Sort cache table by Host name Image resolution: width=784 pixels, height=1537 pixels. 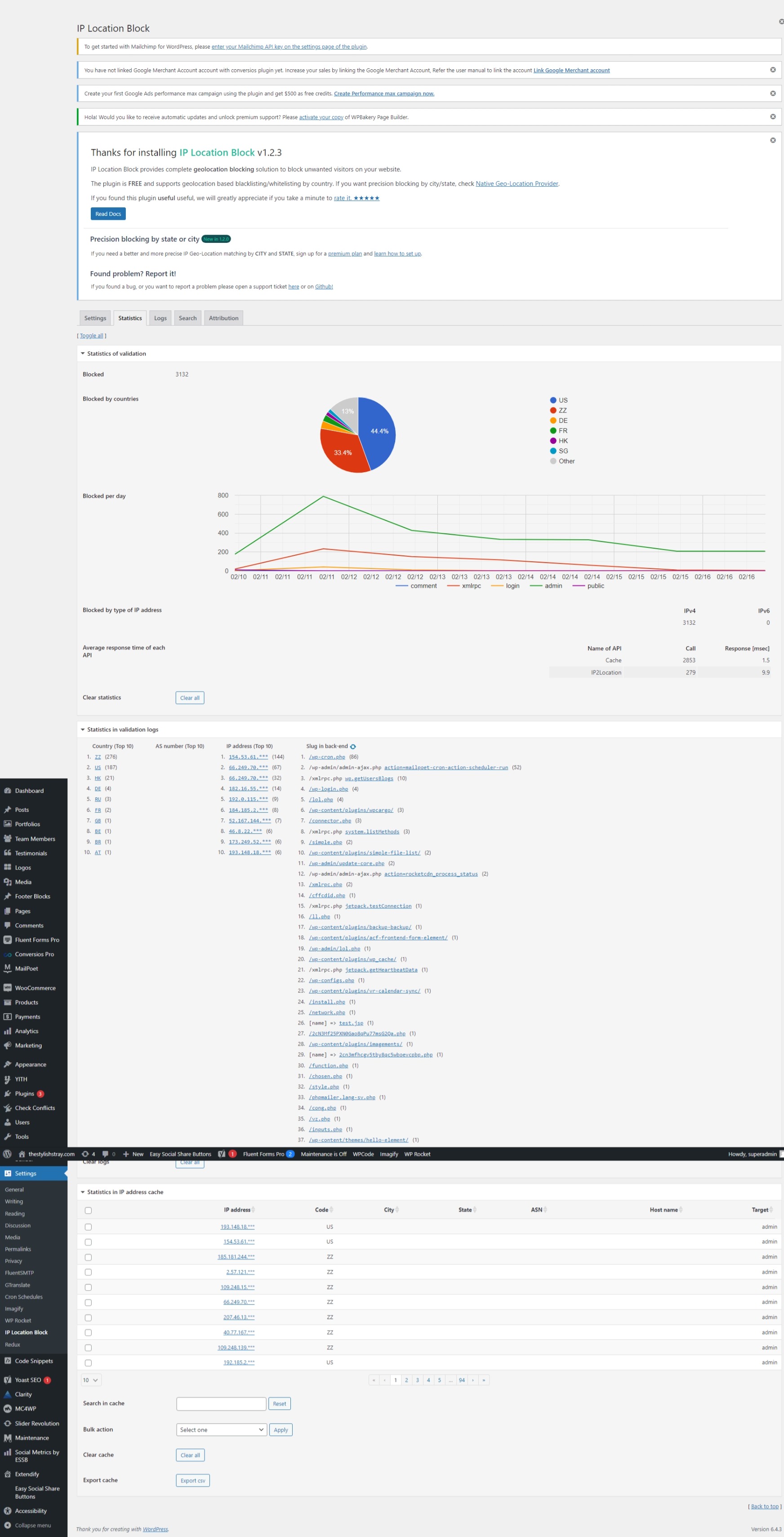(x=666, y=1210)
